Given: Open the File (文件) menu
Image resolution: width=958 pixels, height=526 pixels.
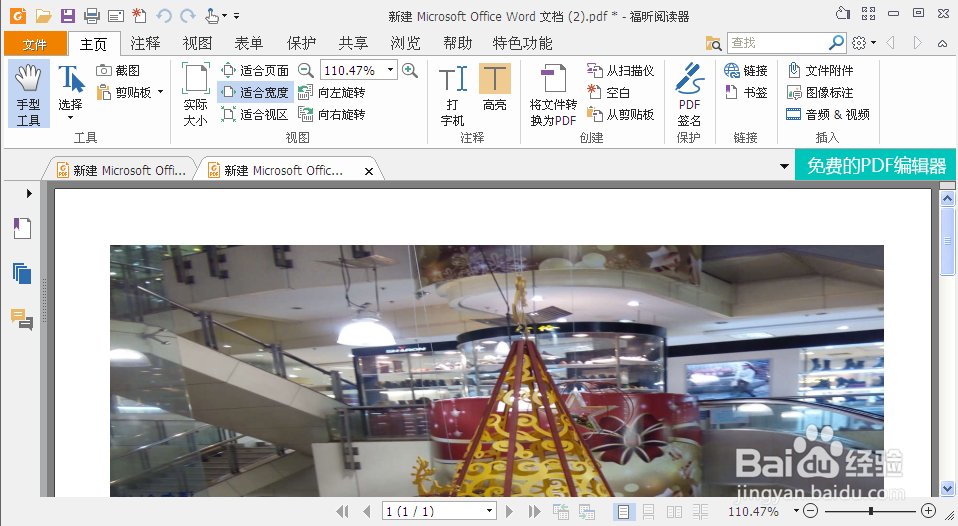Looking at the screenshot, I should click(35, 44).
